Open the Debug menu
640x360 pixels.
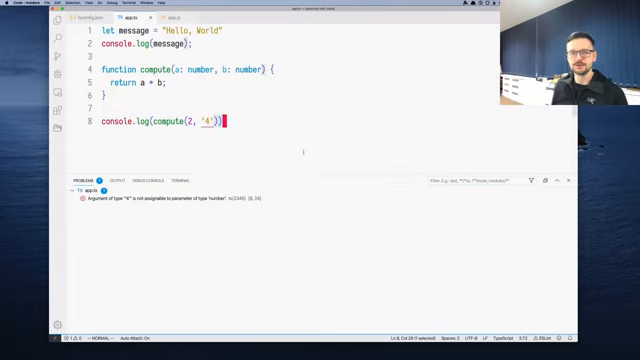point(112,2)
